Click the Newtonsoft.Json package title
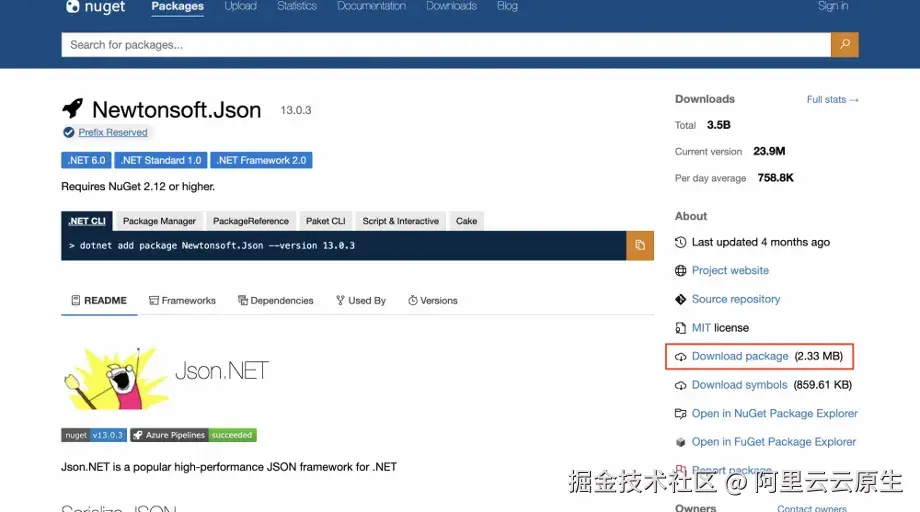 point(177,110)
